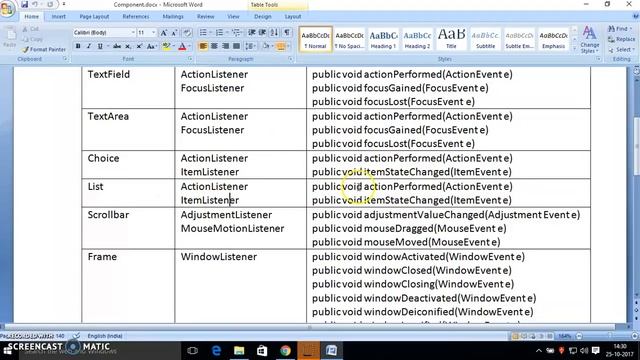The image size is (640, 360).
Task: Click the Change Case Aa icon
Action: click(151, 47)
